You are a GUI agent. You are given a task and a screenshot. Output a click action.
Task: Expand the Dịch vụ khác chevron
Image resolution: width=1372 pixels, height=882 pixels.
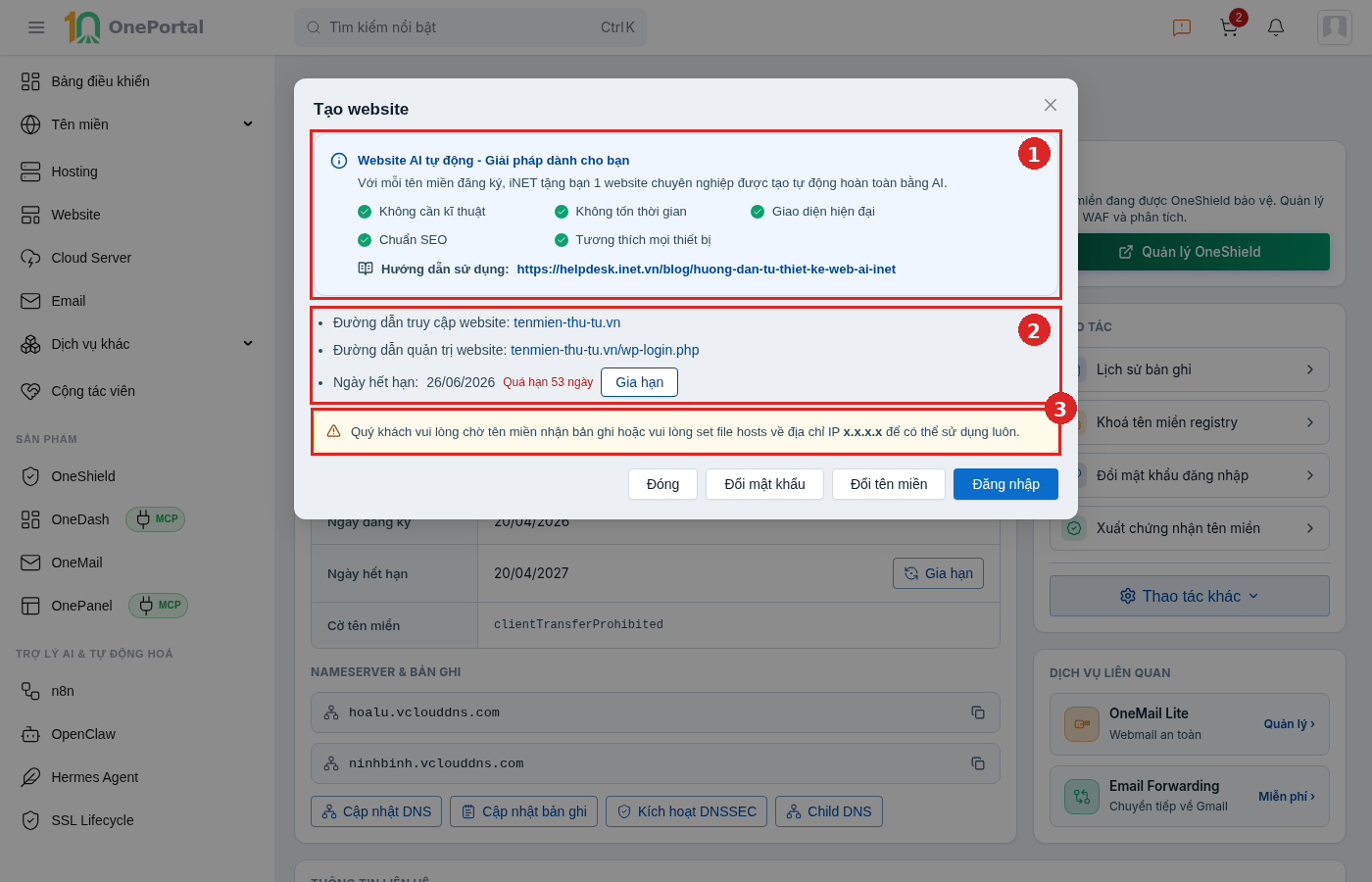coord(248,344)
